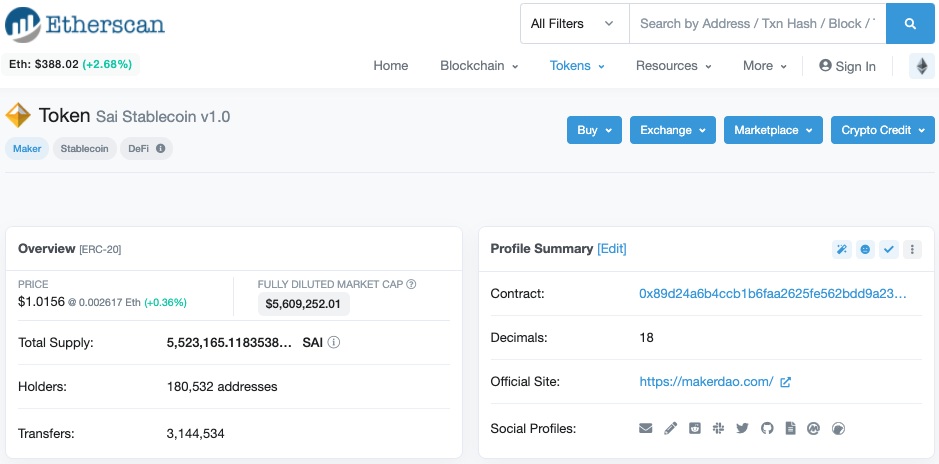Viewport: 939px width, 464px height.
Task: Open the Slack social profile icon
Action: pyautogui.click(x=719, y=428)
